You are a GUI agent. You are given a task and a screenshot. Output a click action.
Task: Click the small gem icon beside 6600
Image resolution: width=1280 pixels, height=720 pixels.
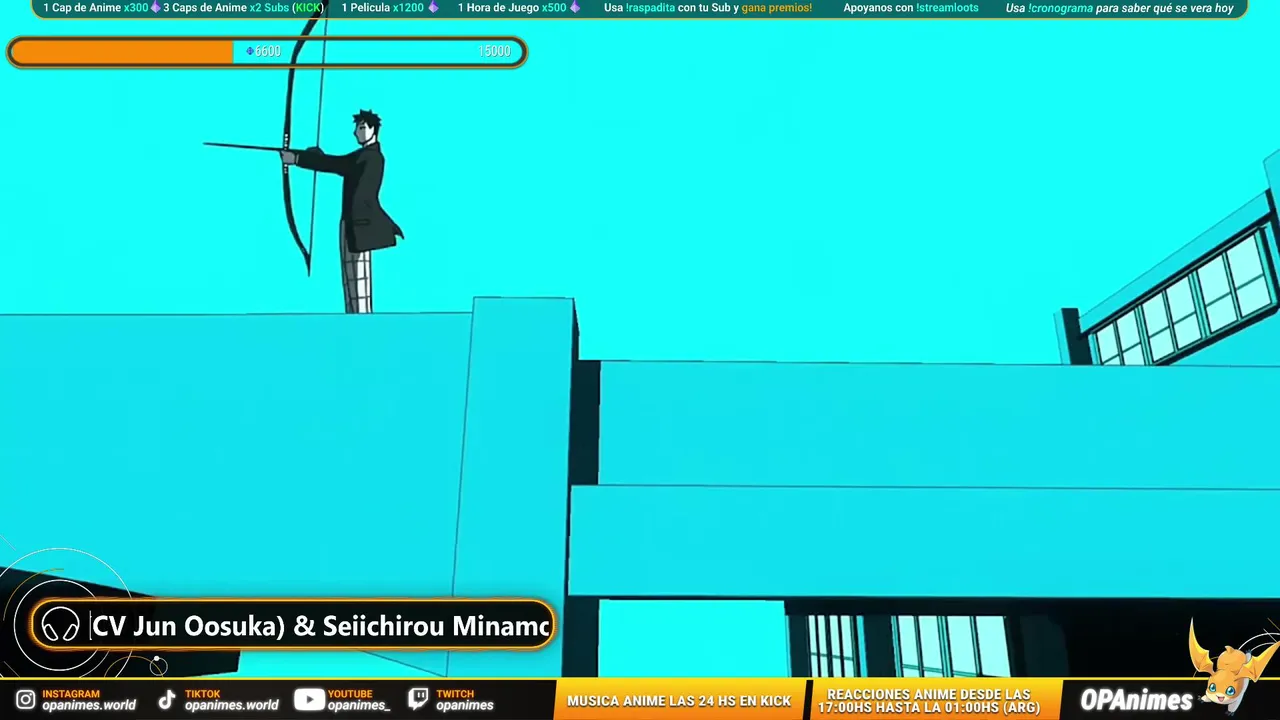click(x=250, y=51)
